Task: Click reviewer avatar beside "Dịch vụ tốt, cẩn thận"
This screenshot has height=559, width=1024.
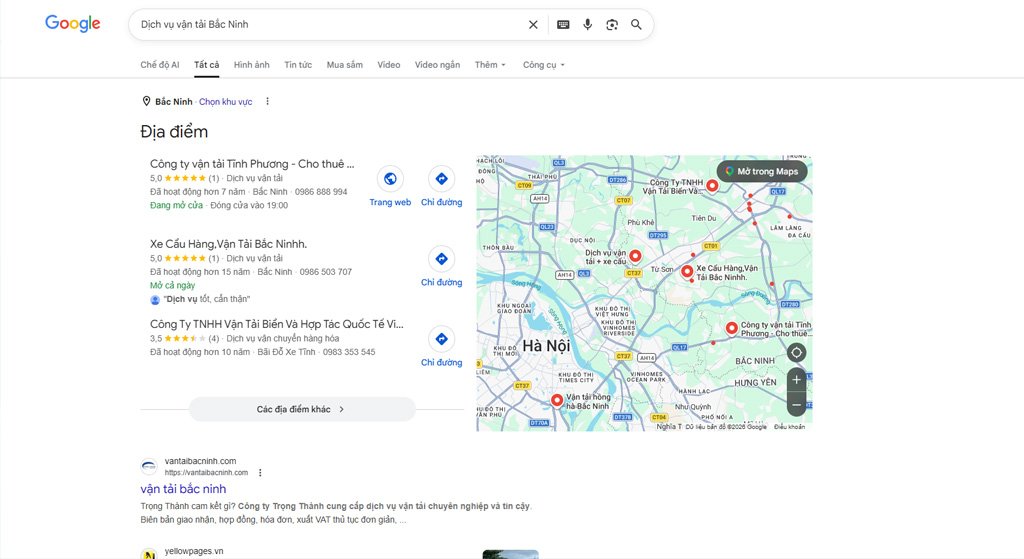Action: (x=155, y=300)
